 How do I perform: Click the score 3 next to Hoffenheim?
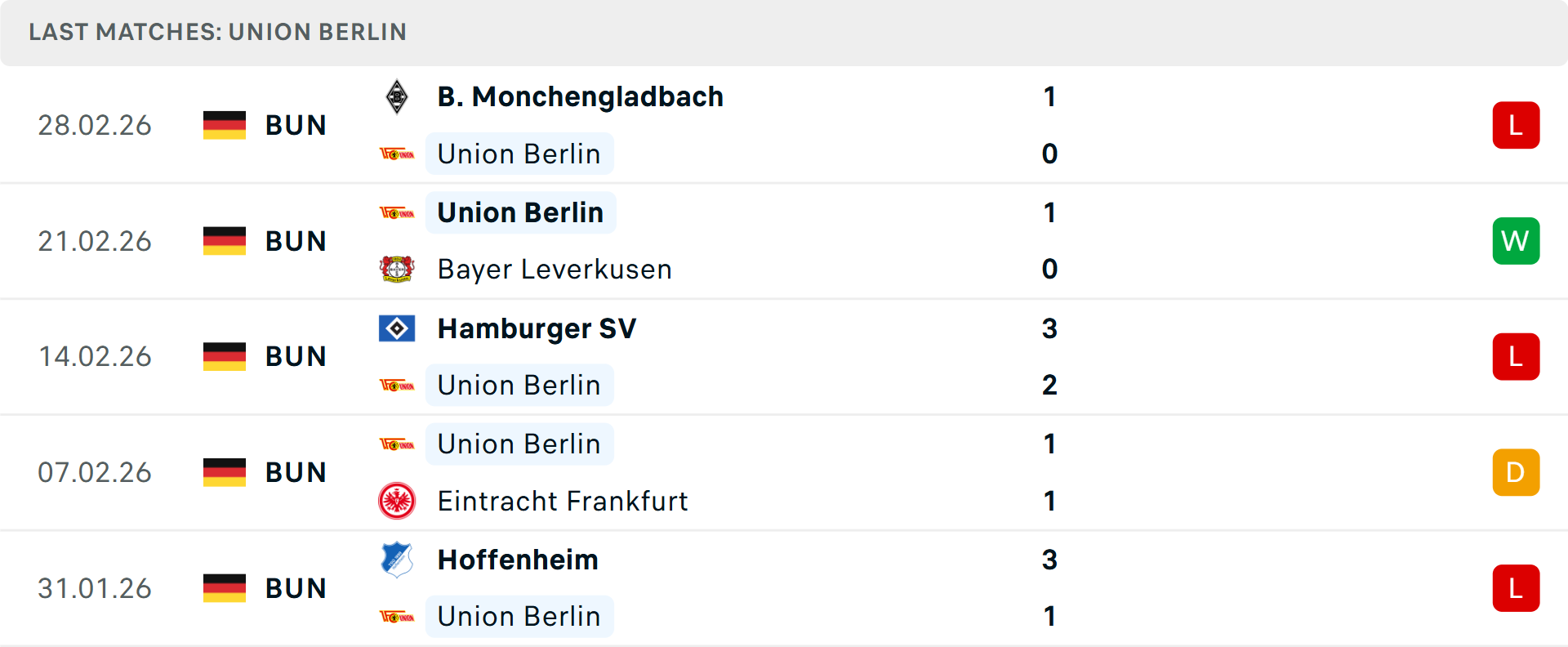click(x=1049, y=560)
